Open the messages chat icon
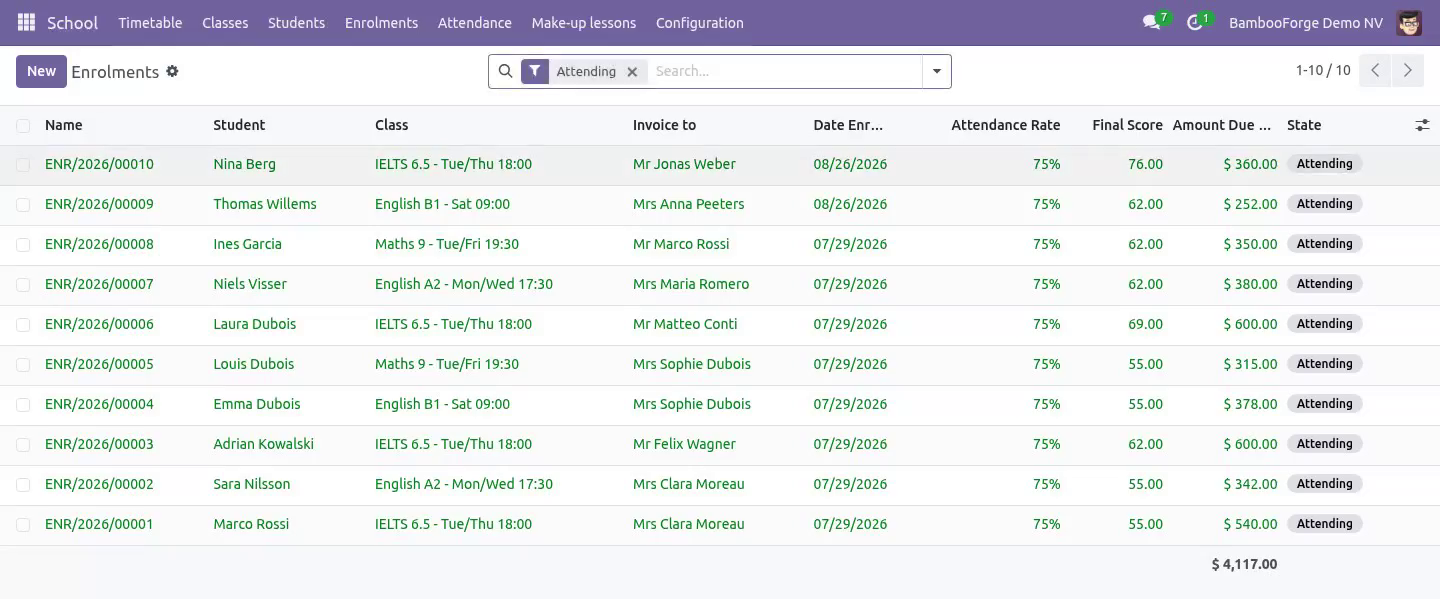Image resolution: width=1440 pixels, height=599 pixels. (1151, 22)
